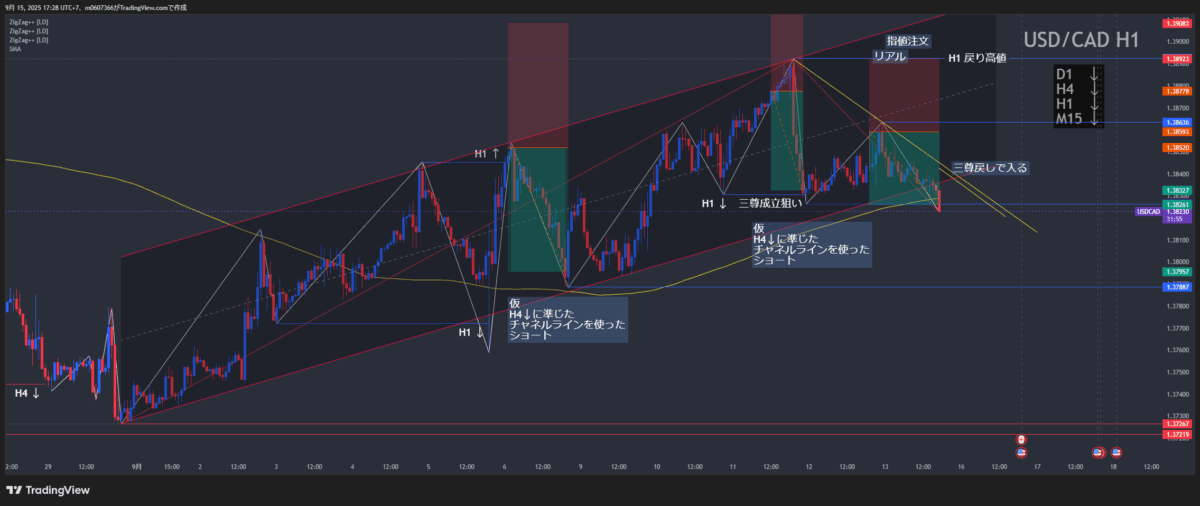The width and height of the screenshot is (1200, 506).
Task: Click the Canadian flag economic event marker
Action: [x=1021, y=439]
